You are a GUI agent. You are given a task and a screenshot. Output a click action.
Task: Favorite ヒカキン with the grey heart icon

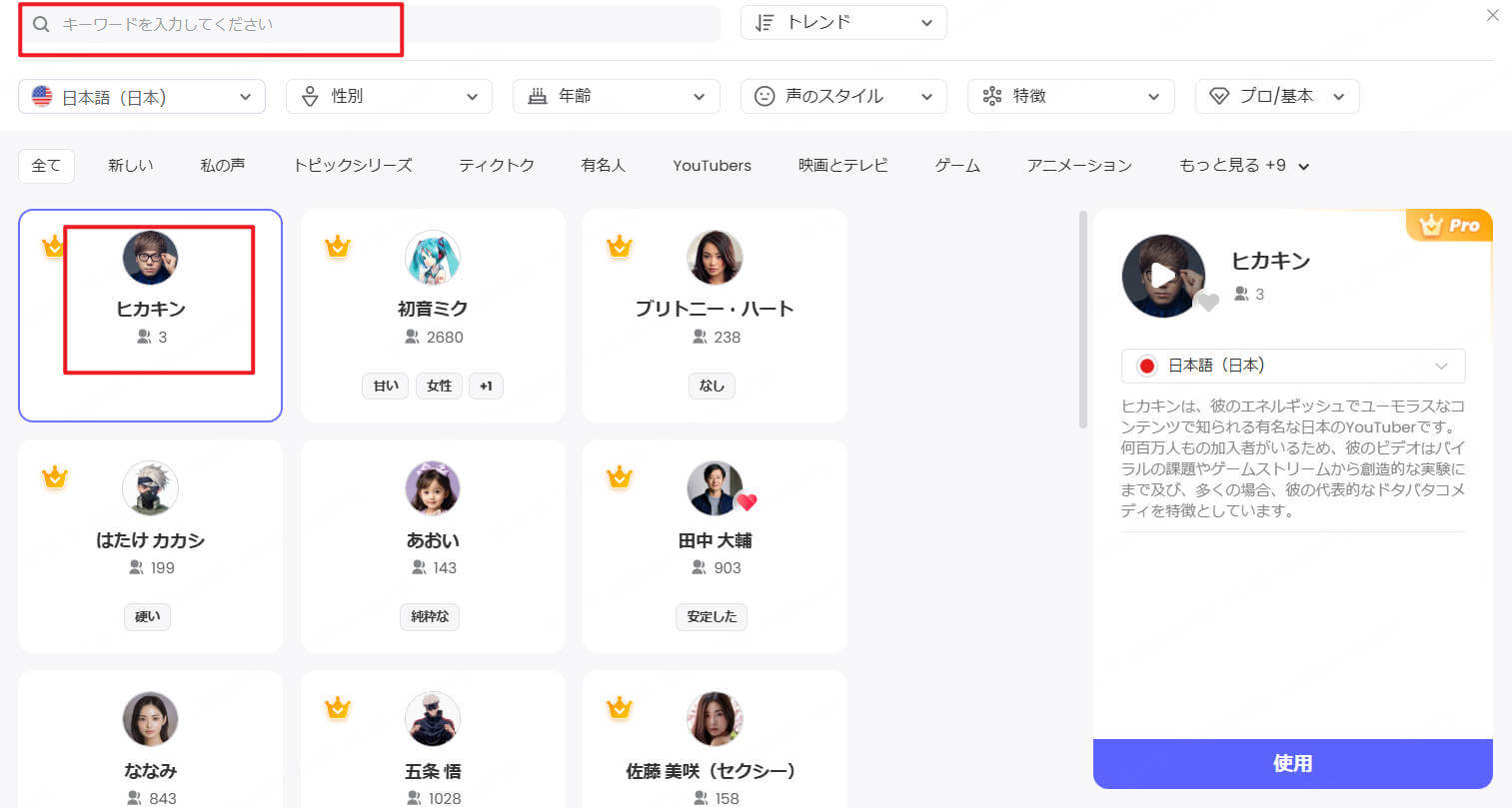[1208, 302]
